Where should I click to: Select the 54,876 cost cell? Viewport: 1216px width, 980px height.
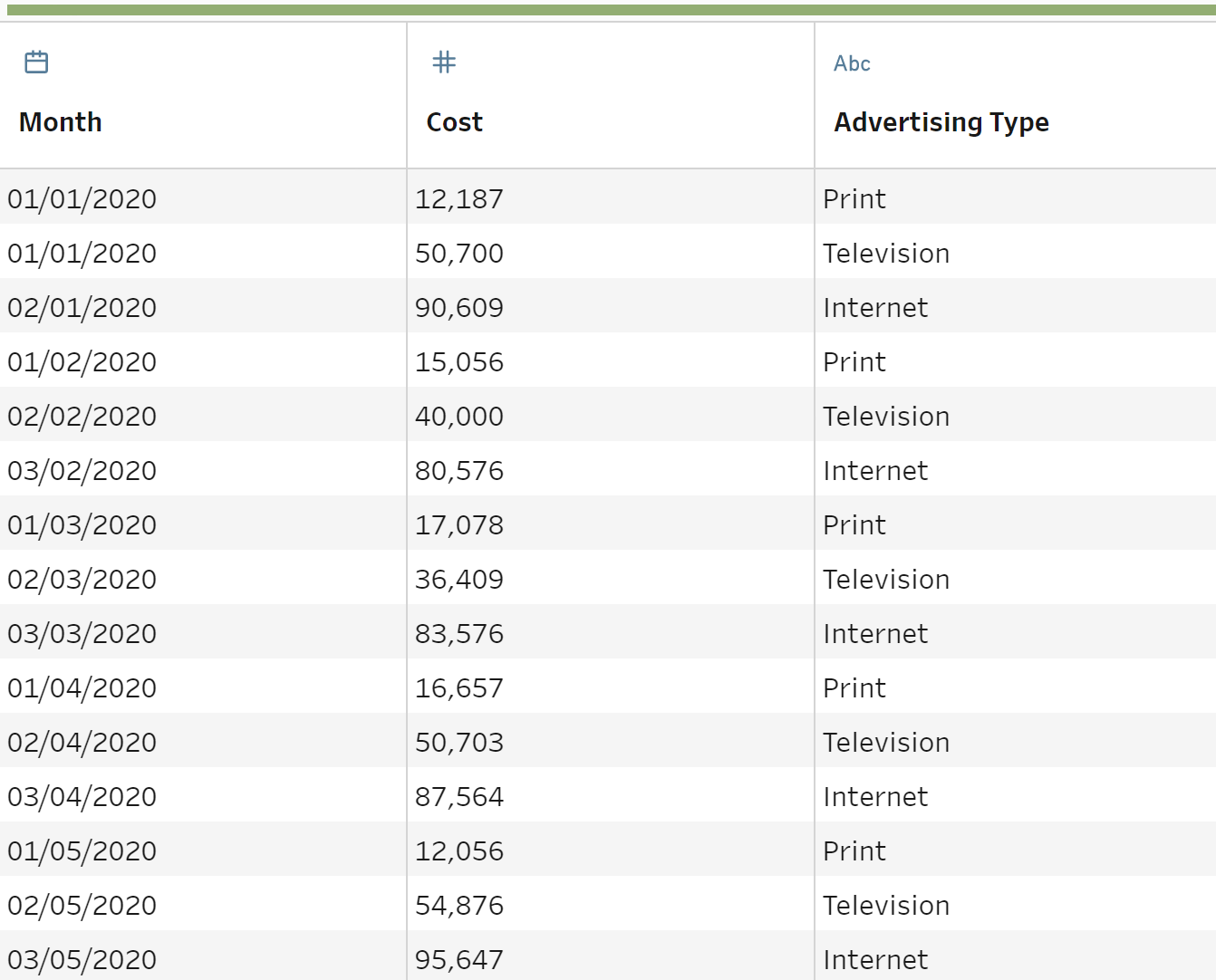coord(459,906)
